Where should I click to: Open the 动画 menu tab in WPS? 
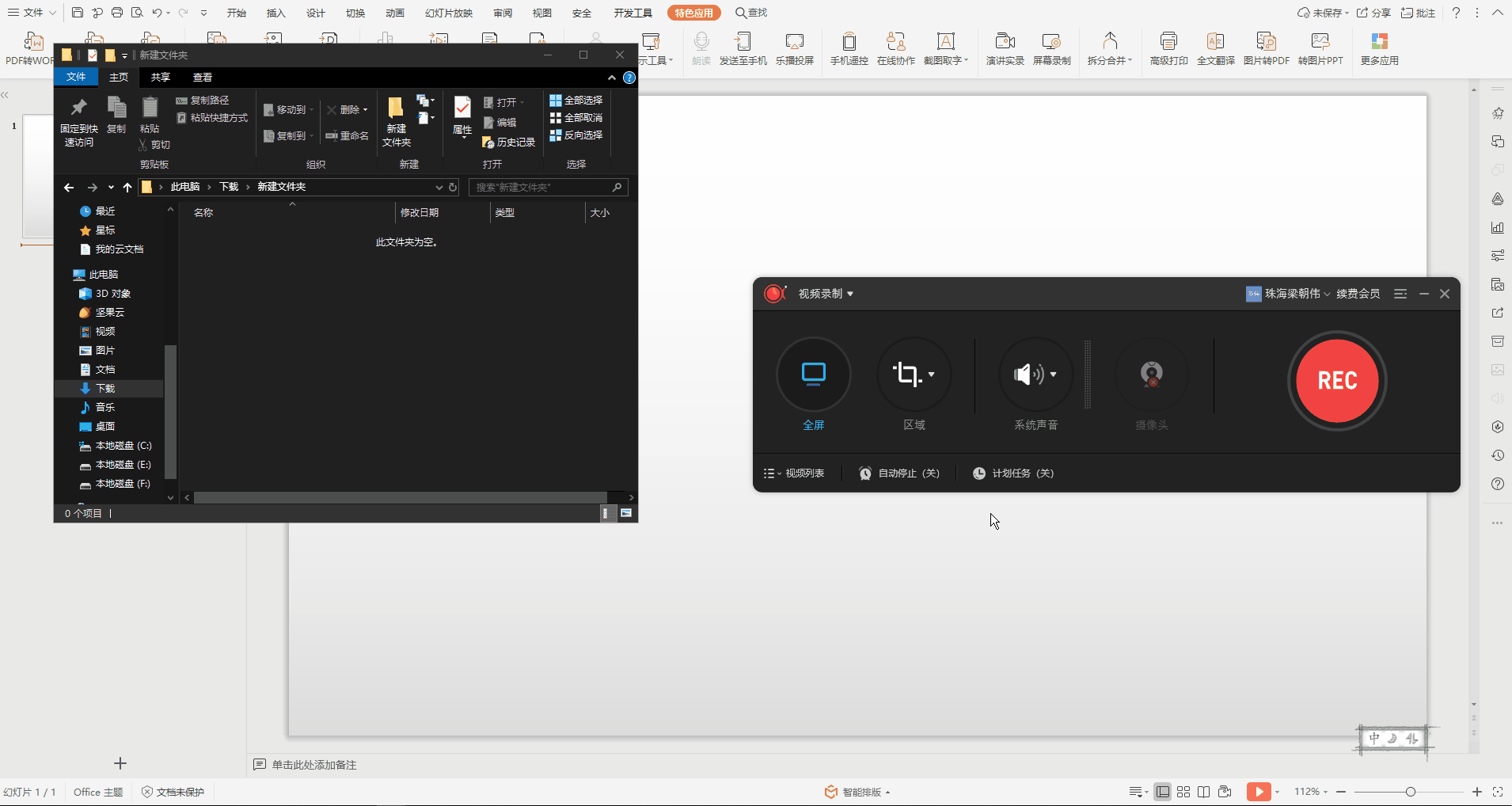tap(395, 13)
